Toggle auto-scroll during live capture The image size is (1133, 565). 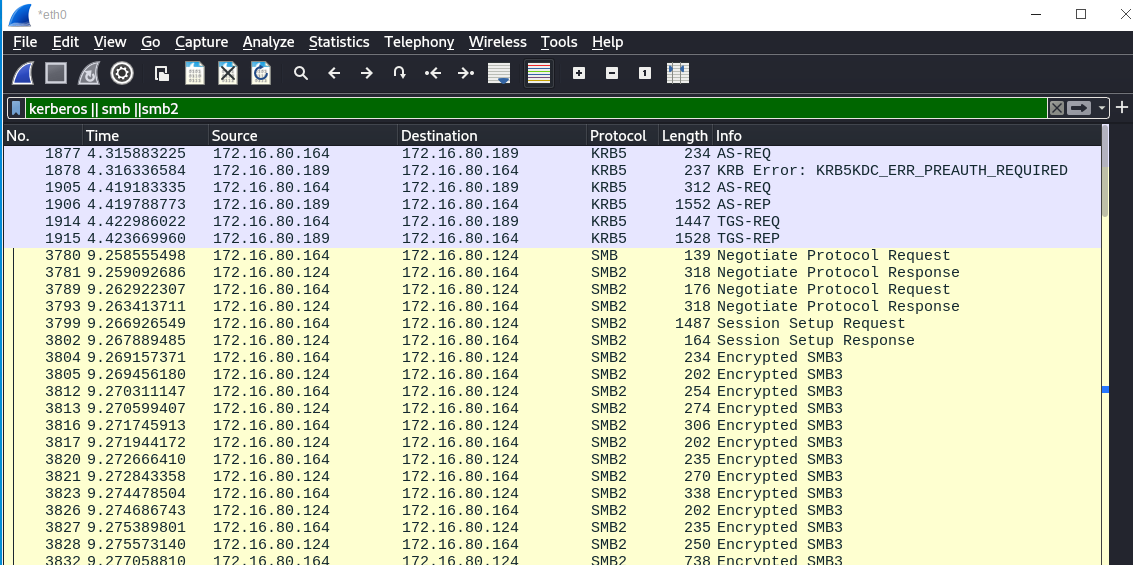coord(498,73)
